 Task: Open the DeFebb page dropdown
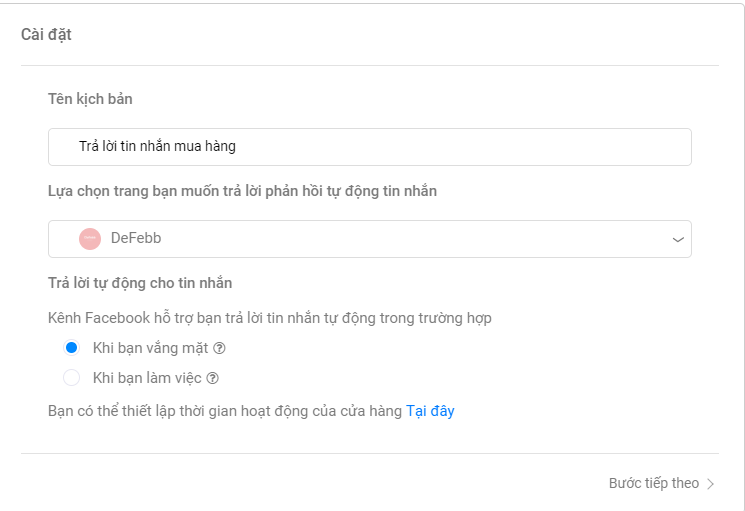coord(370,239)
